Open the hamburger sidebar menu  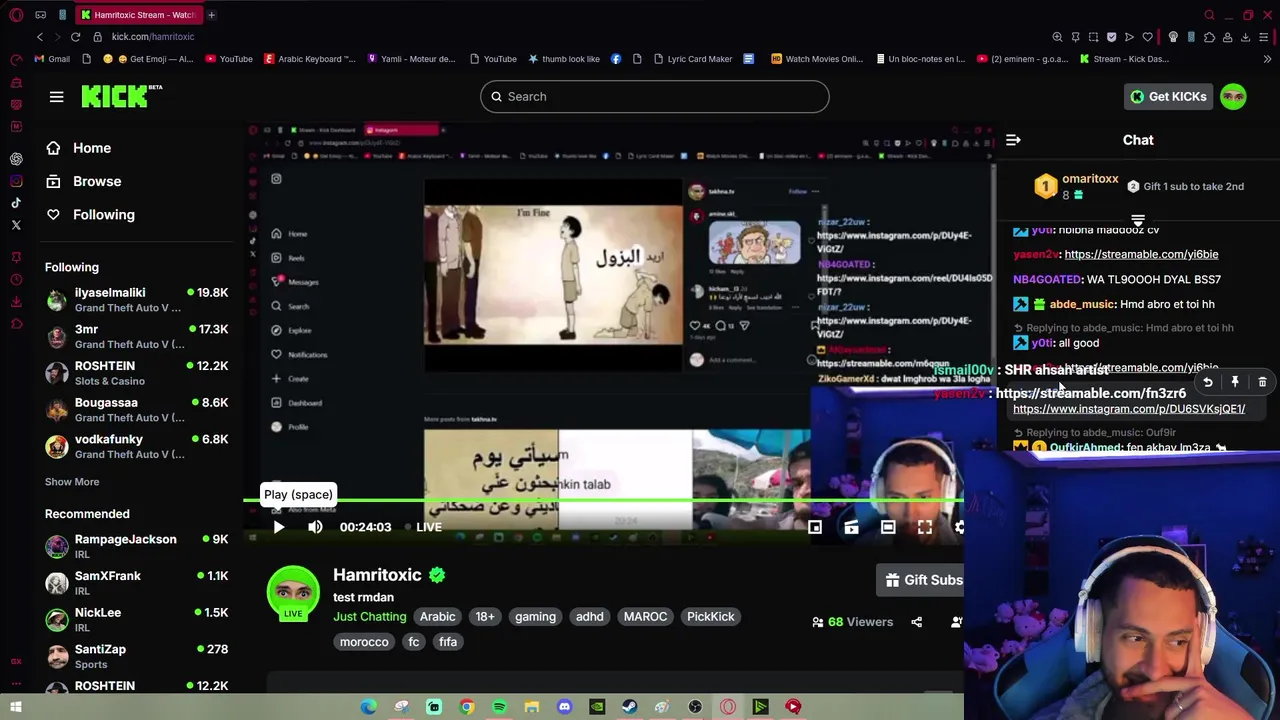click(56, 97)
